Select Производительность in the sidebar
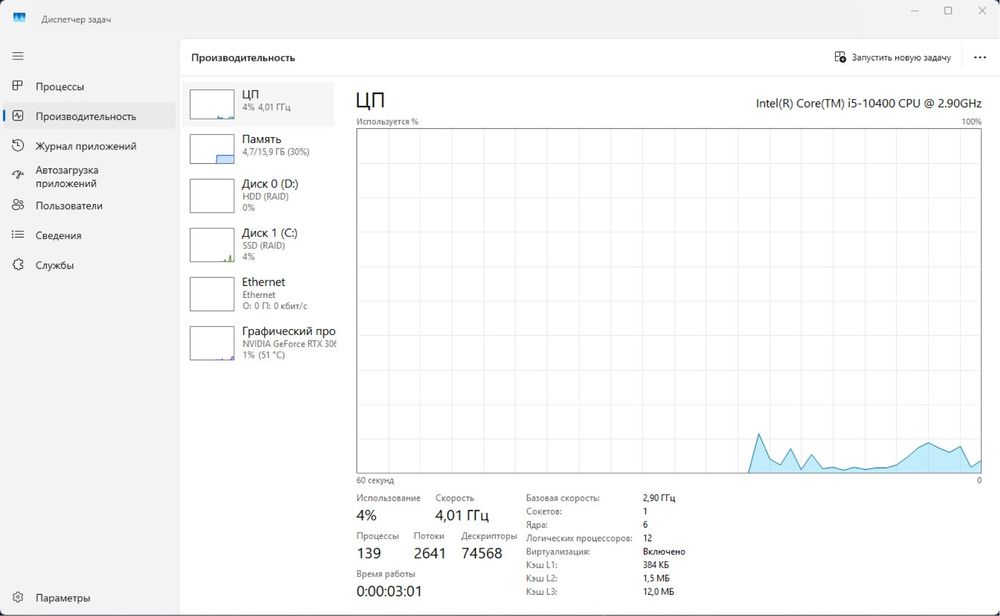The width and height of the screenshot is (1000, 616). [89, 116]
